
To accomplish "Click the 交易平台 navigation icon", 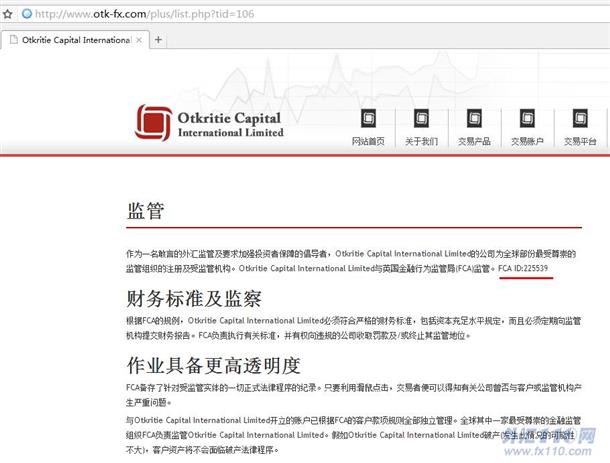I will 580,118.
